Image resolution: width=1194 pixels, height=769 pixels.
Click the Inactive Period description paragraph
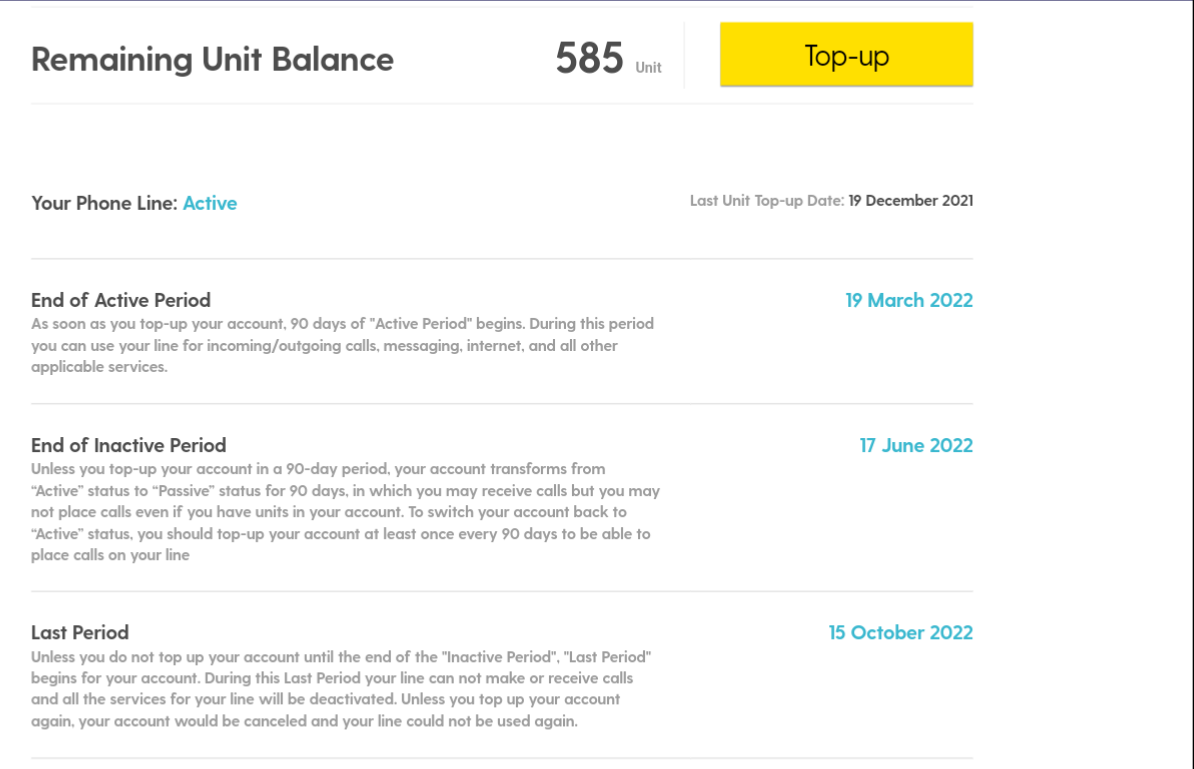point(345,511)
